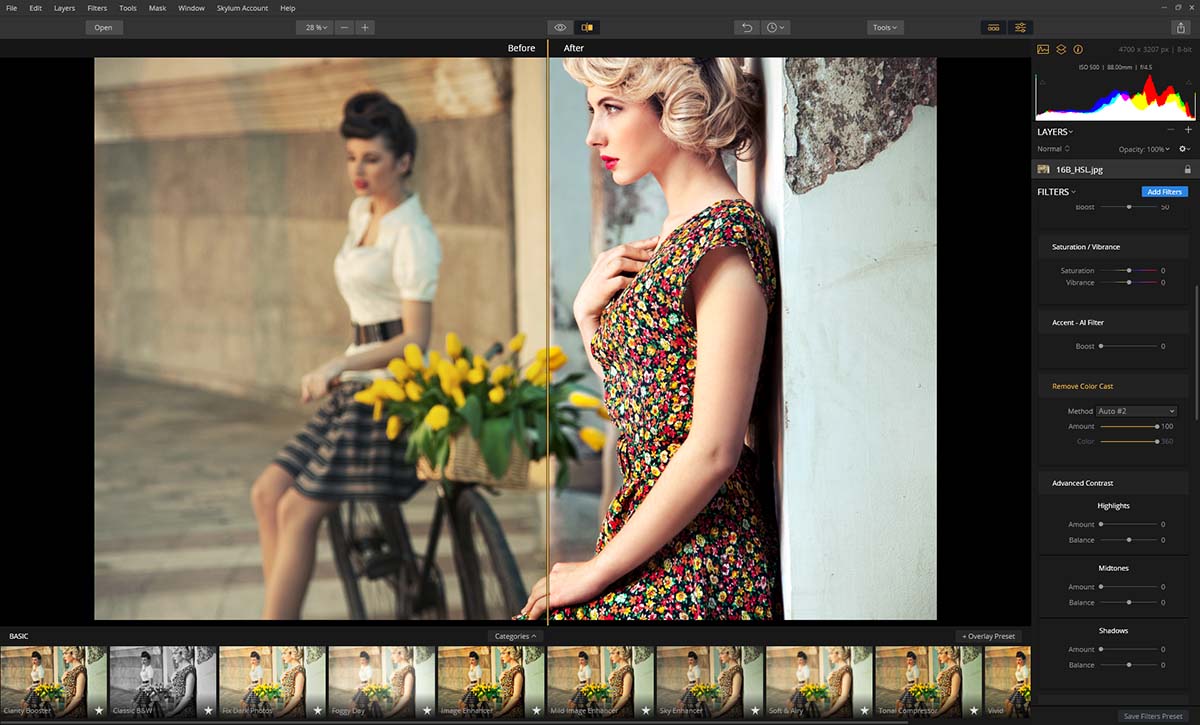The width and height of the screenshot is (1200, 725).
Task: Expand the Tools dropdown
Action: [885, 28]
